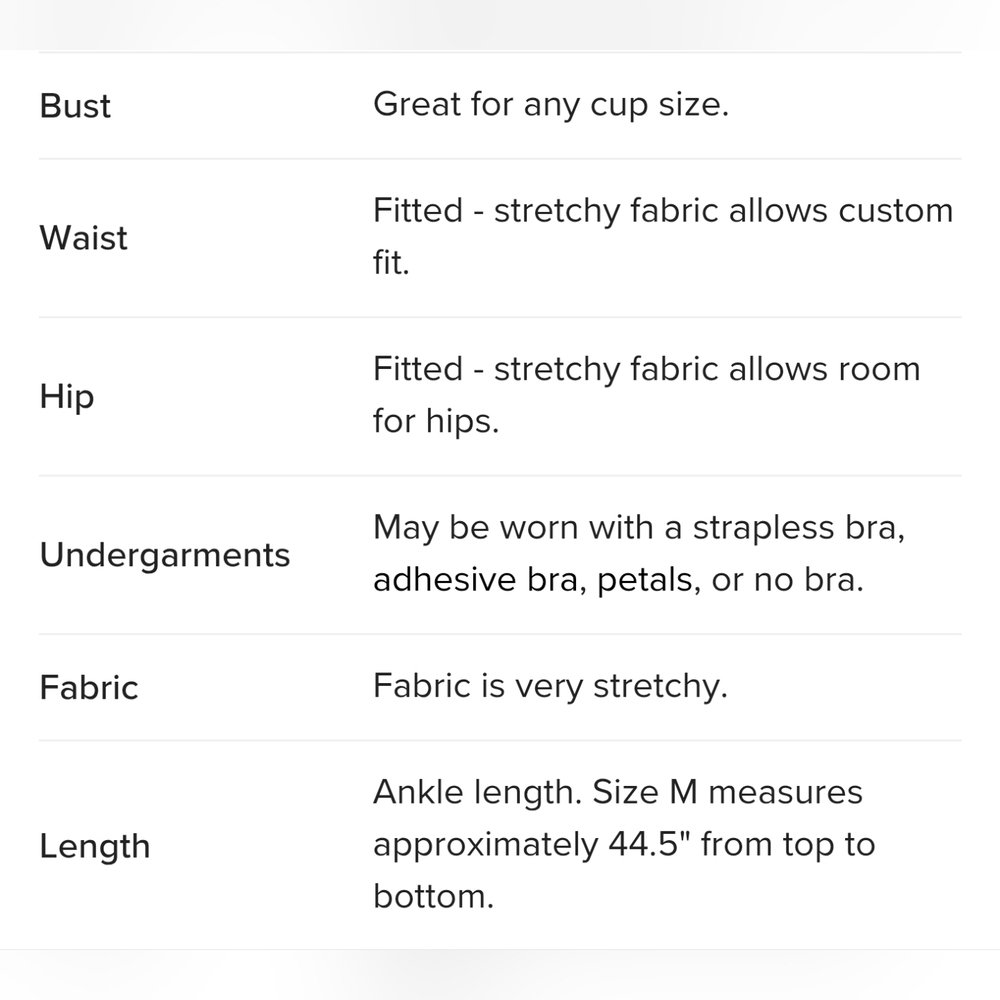1000x1000 pixels.
Task: Click the "Undergarments" row label
Action: point(165,555)
